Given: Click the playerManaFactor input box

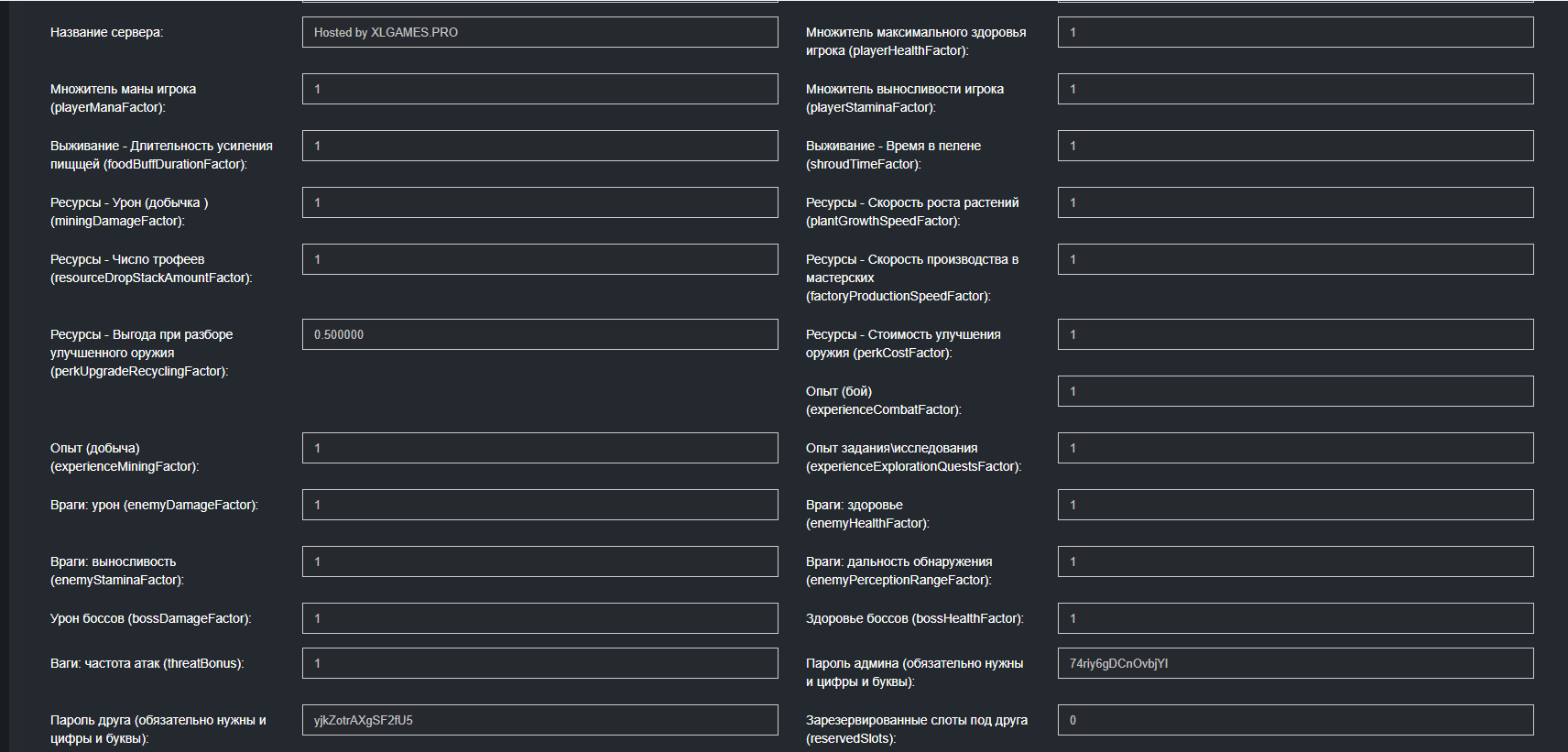Looking at the screenshot, I should pyautogui.click(x=539, y=89).
